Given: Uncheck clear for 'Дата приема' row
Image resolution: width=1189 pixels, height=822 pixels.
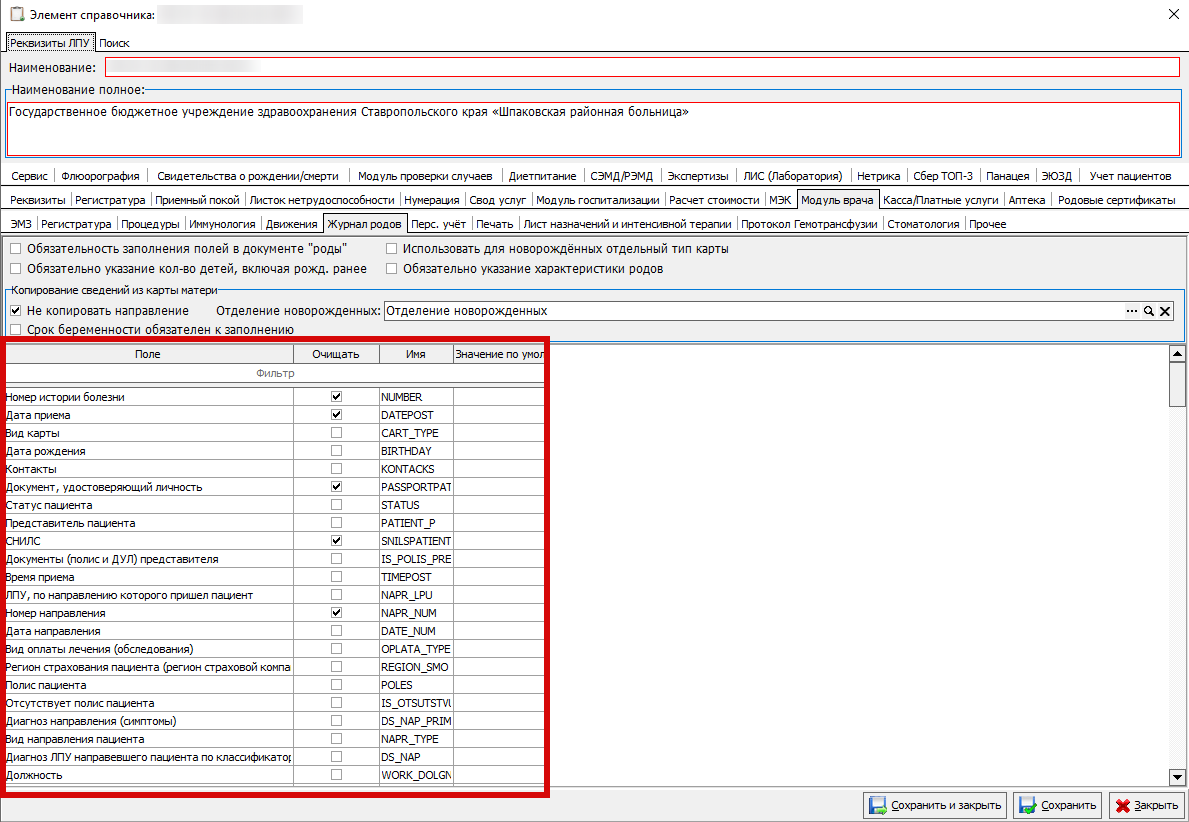Looking at the screenshot, I should pyautogui.click(x=336, y=415).
